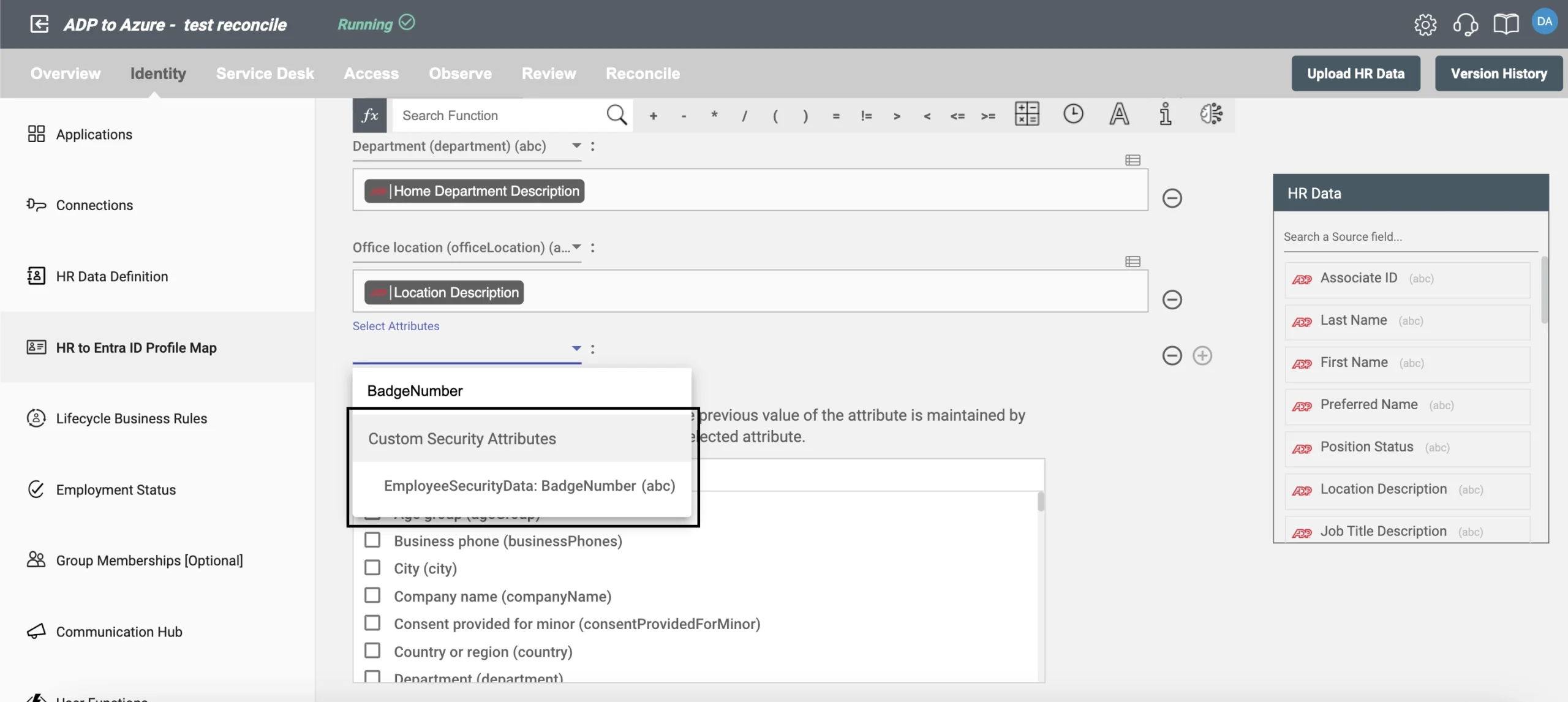The height and width of the screenshot is (702, 1568).
Task: Remove the Office location mapping row
Action: (1172, 300)
